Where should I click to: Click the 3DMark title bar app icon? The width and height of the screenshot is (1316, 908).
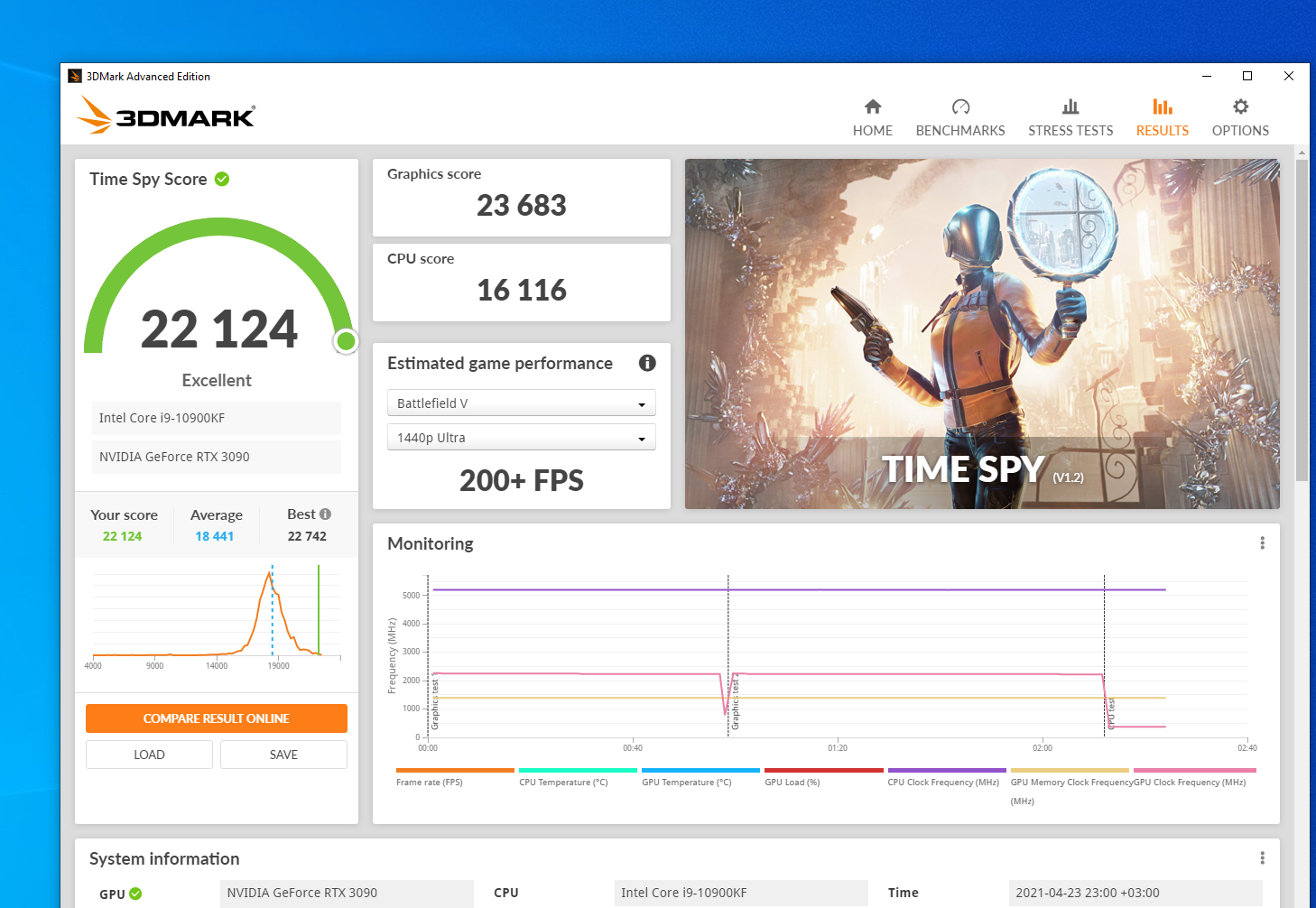tap(75, 76)
